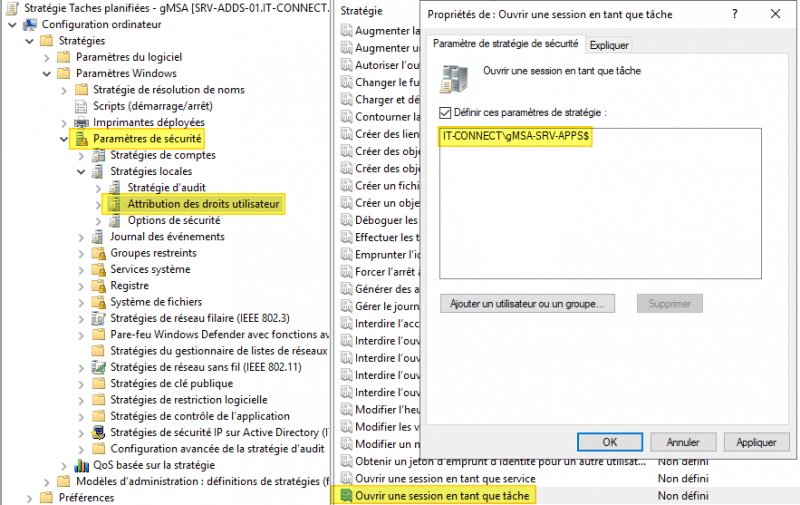Click the Journal des événements icon
800x505 pixels.
[x=98, y=237]
